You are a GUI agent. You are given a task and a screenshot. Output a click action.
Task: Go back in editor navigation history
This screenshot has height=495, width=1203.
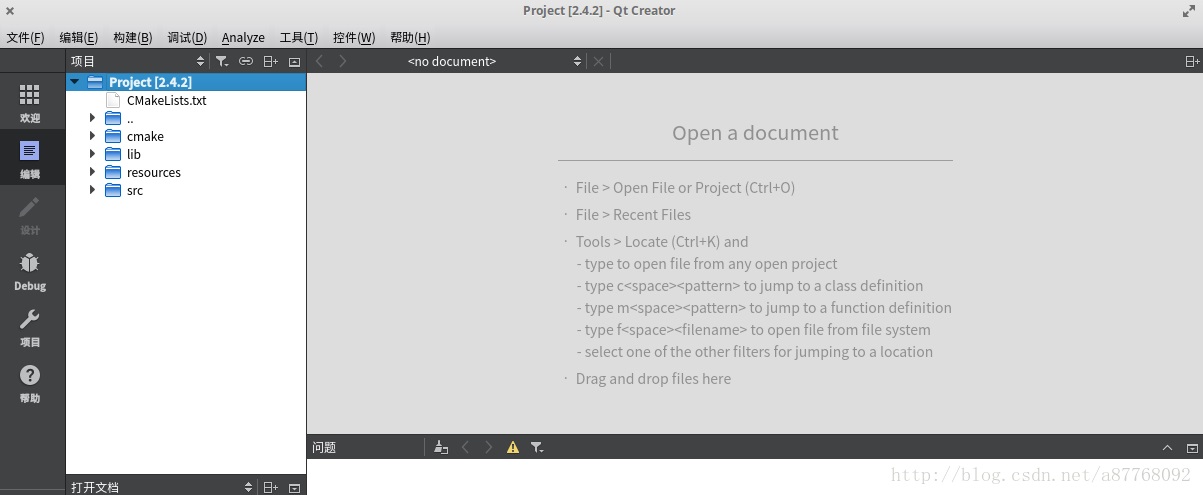coord(320,61)
